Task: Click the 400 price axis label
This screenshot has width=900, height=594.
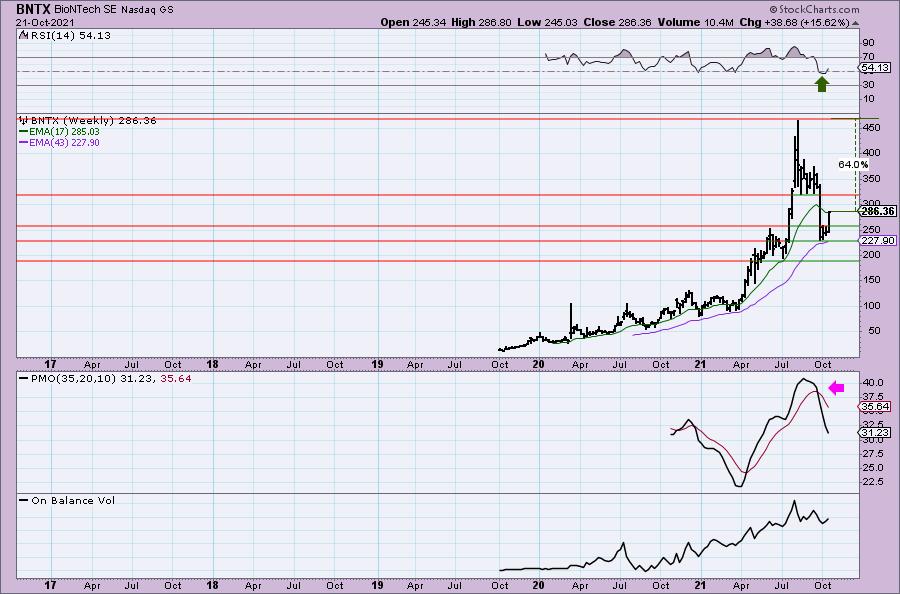Action: [872, 153]
